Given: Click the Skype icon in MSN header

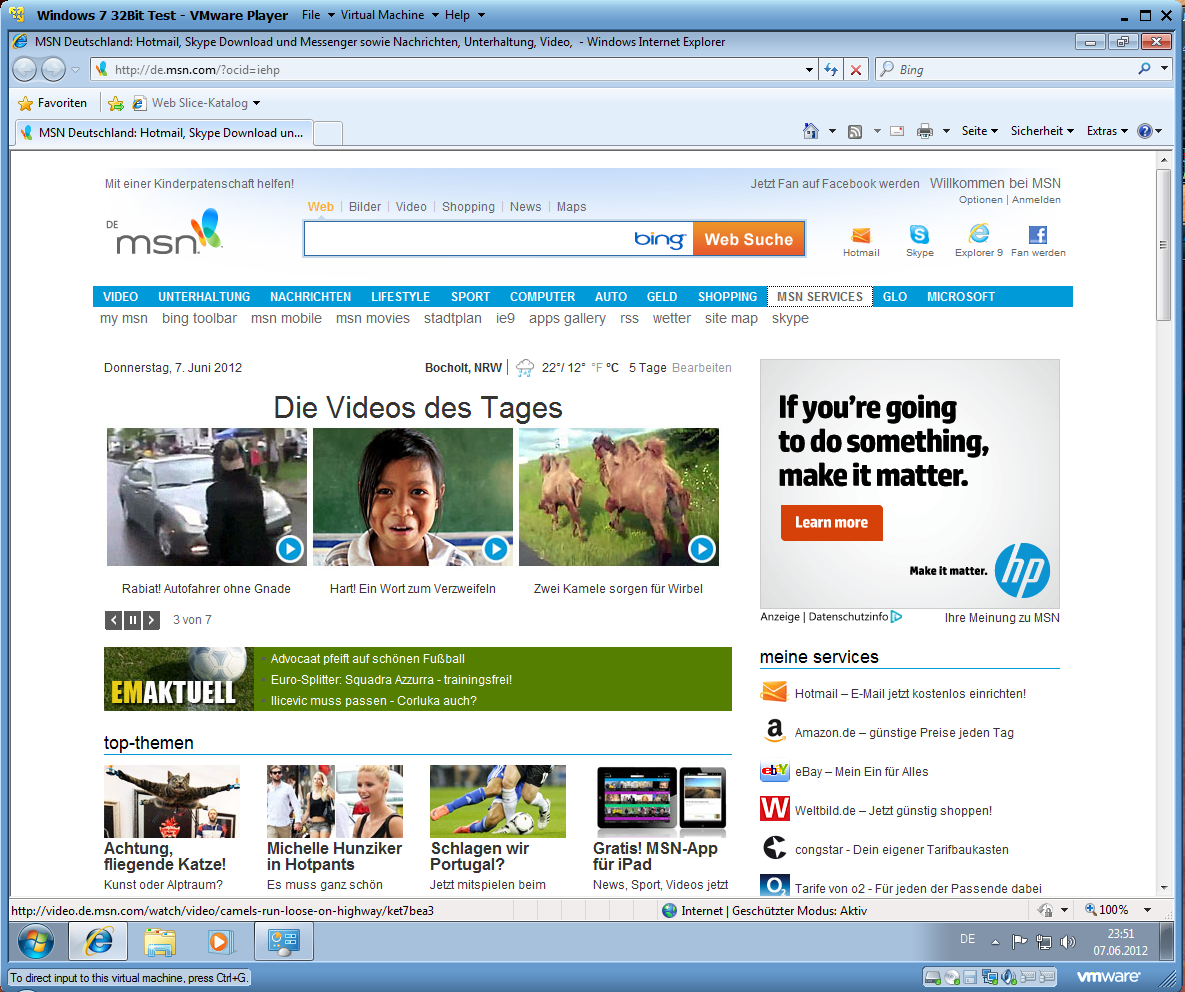Looking at the screenshot, I should pos(919,234).
